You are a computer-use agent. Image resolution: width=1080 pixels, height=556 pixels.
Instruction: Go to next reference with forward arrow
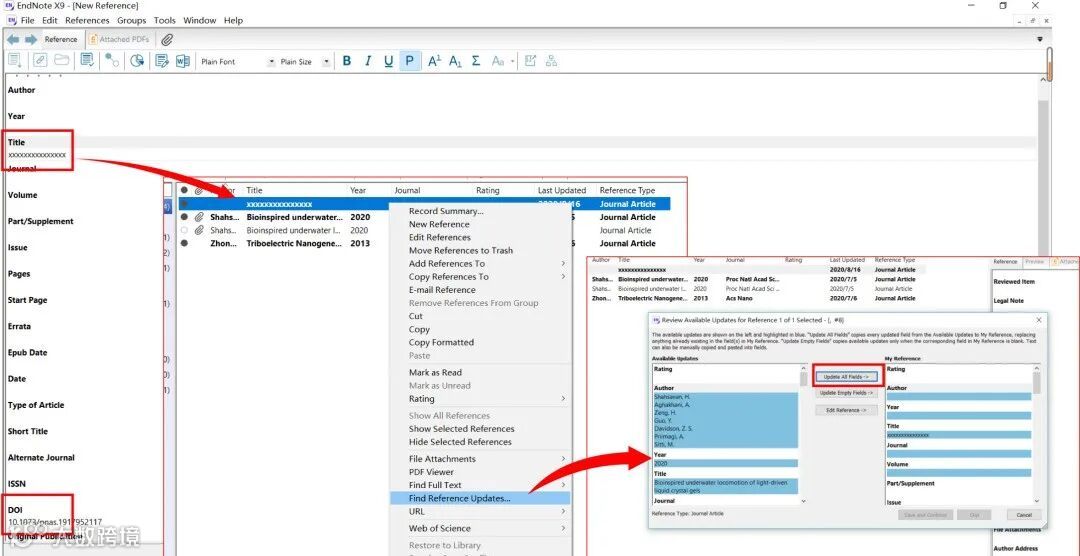tap(31, 39)
